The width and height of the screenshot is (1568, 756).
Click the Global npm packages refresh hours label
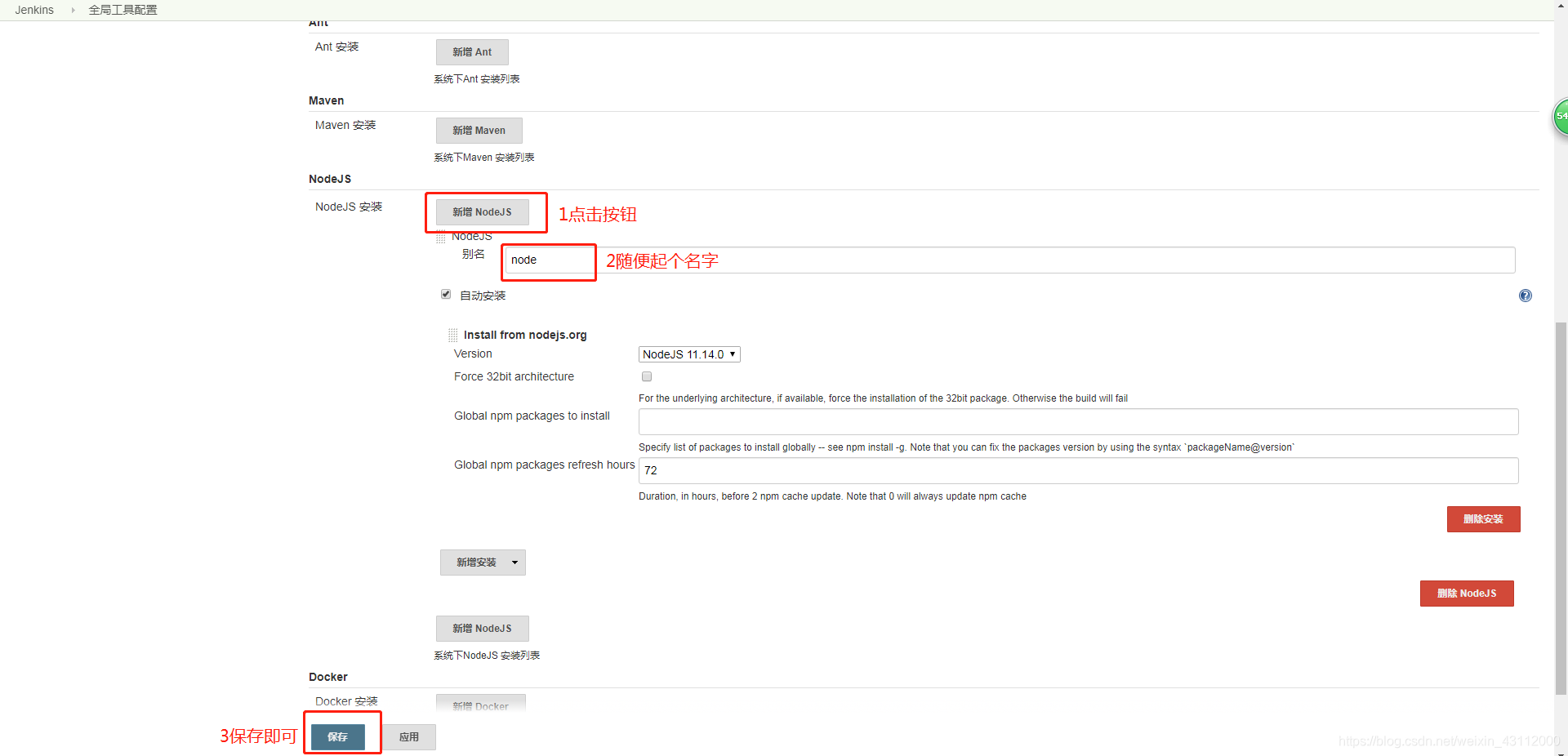[544, 465]
